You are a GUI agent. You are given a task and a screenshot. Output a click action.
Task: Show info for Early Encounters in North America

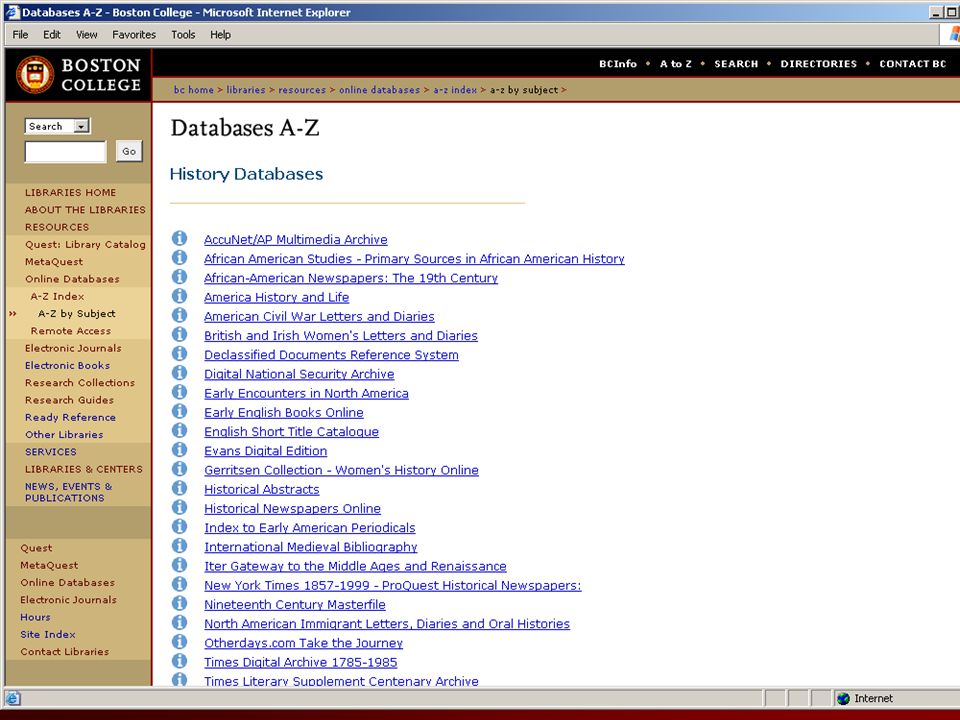pos(179,392)
